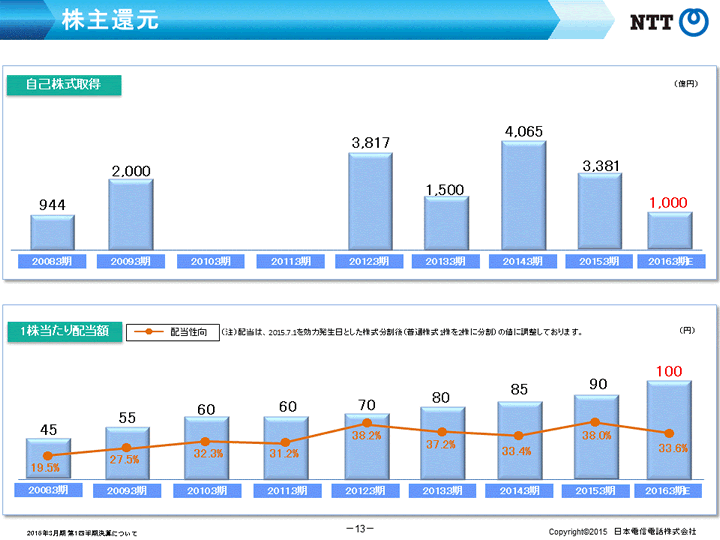Select 2015.3期 label in 自己株式取得 chart
The height and width of the screenshot is (540, 720).
pos(599,261)
